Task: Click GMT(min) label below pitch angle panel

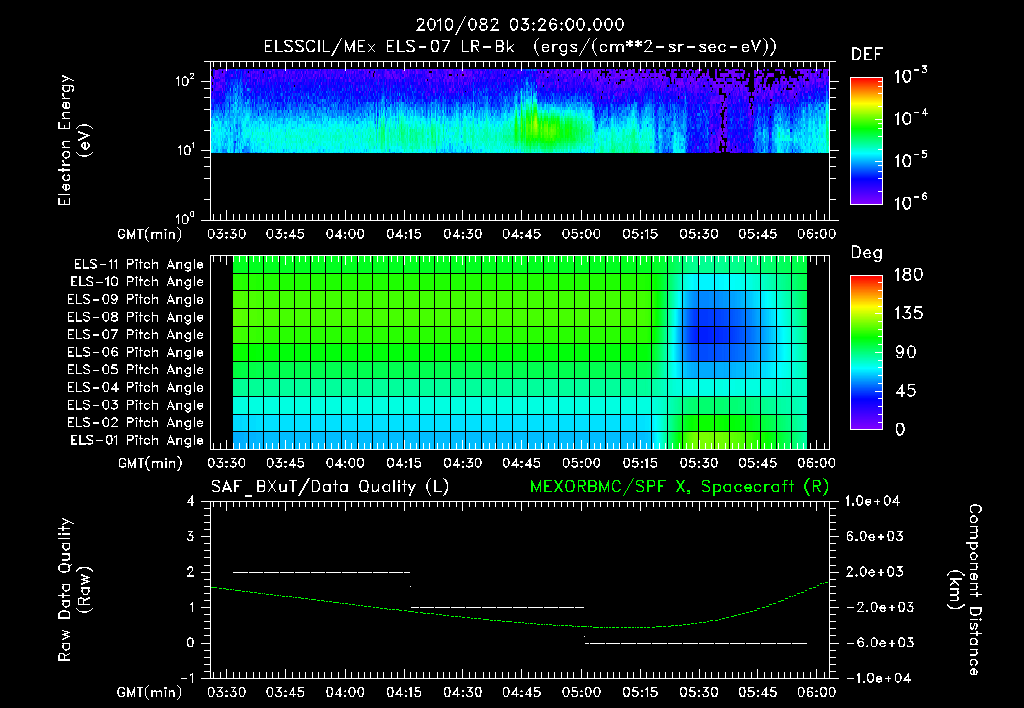Action: click(150, 463)
